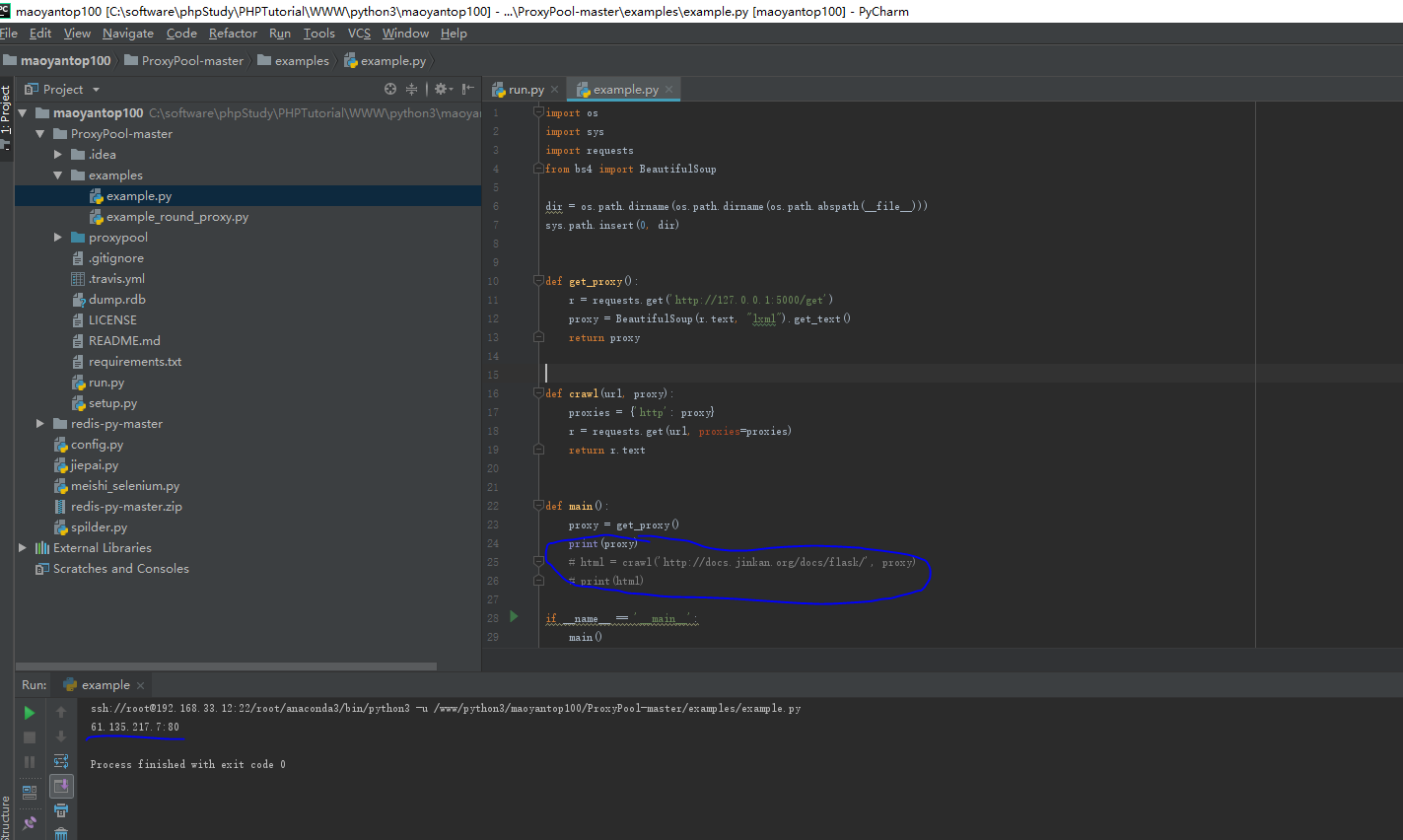Expand the proxypool folder
This screenshot has height=840, width=1403.
[58, 238]
